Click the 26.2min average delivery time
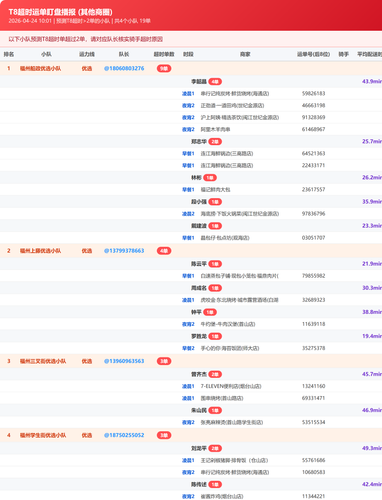 tap(372, 177)
